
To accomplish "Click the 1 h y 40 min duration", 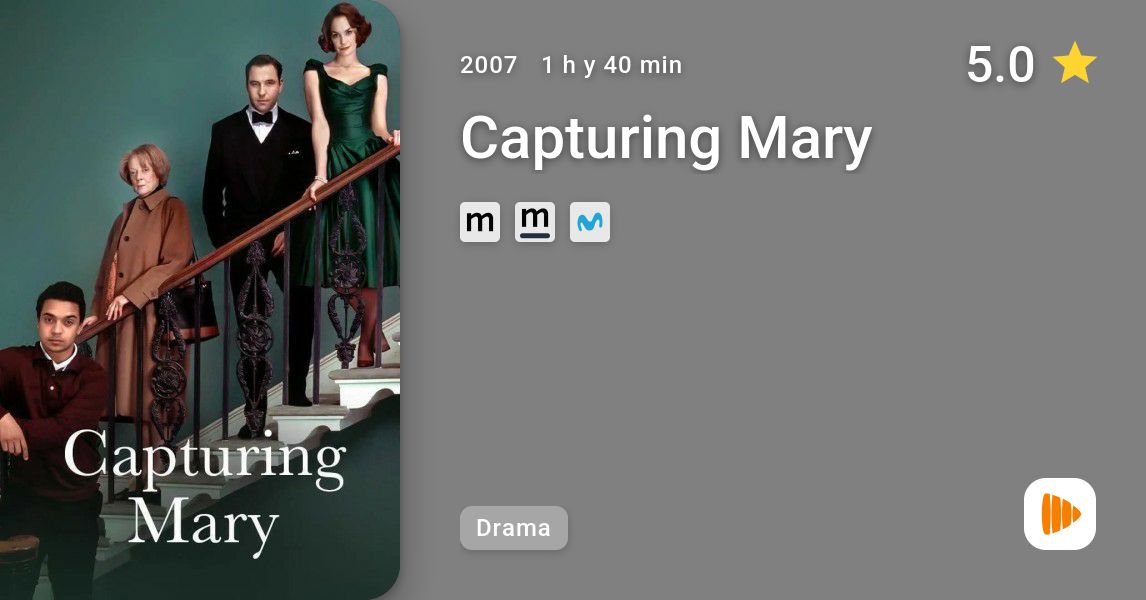I will click(612, 65).
